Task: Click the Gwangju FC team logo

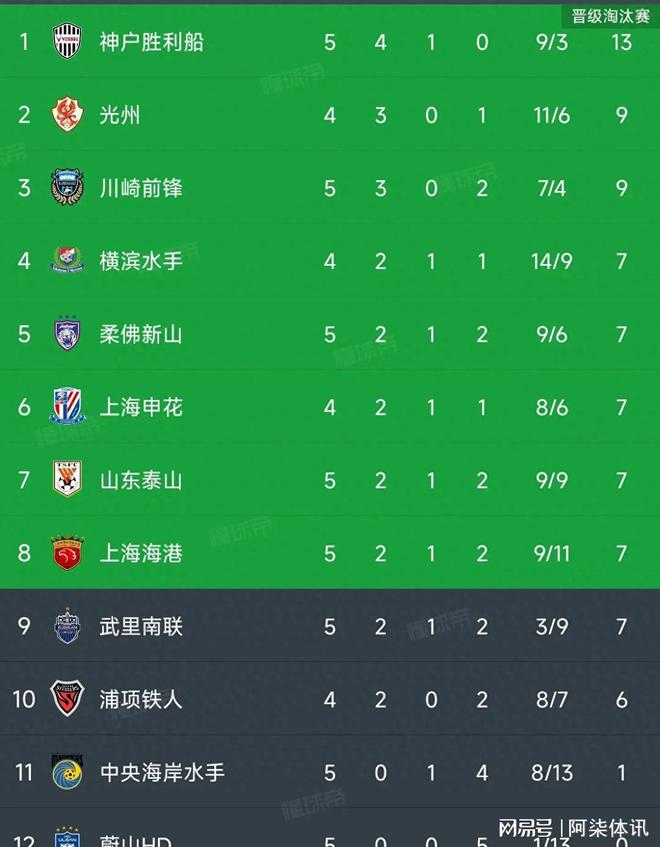Action: [67, 115]
